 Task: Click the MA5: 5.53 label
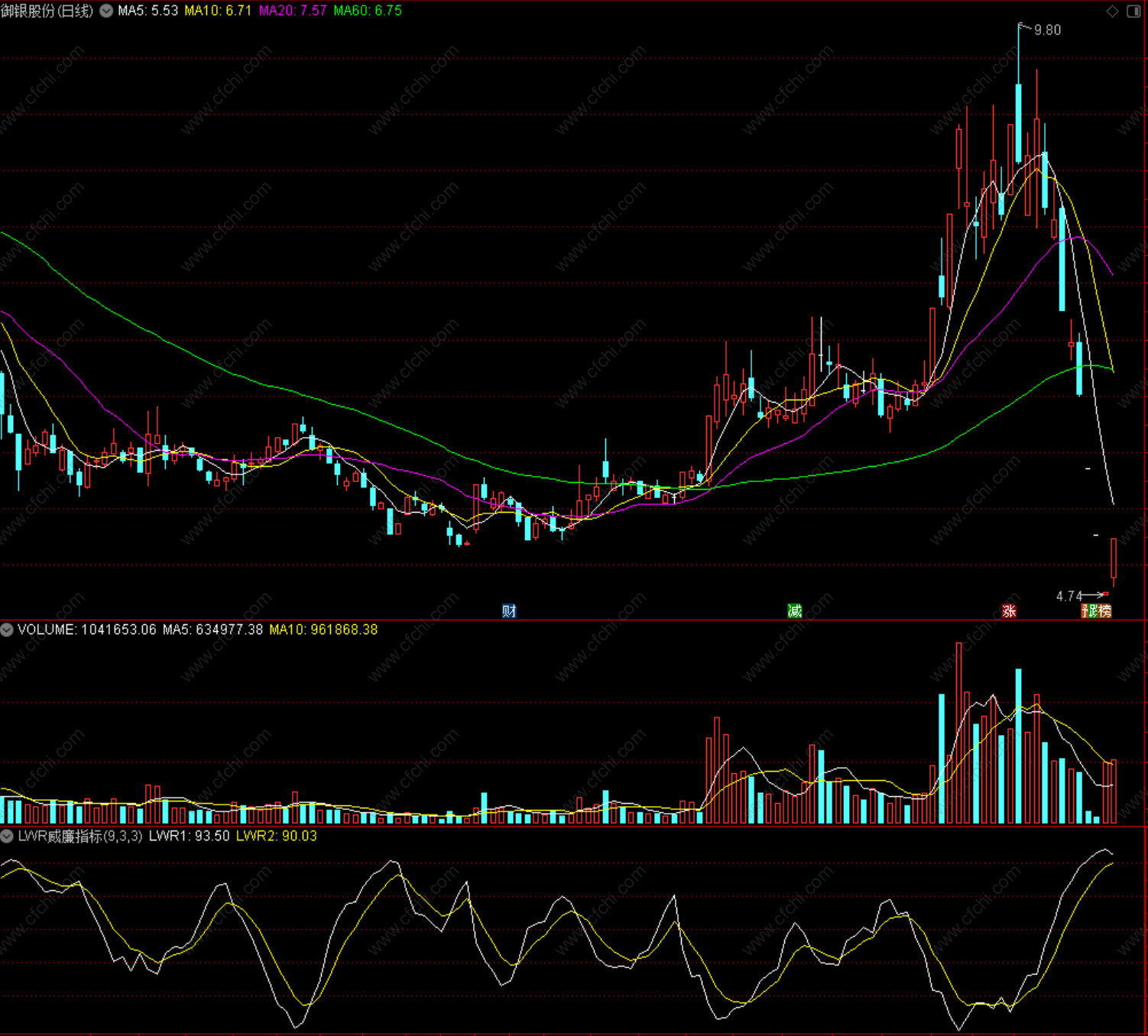coord(148,11)
